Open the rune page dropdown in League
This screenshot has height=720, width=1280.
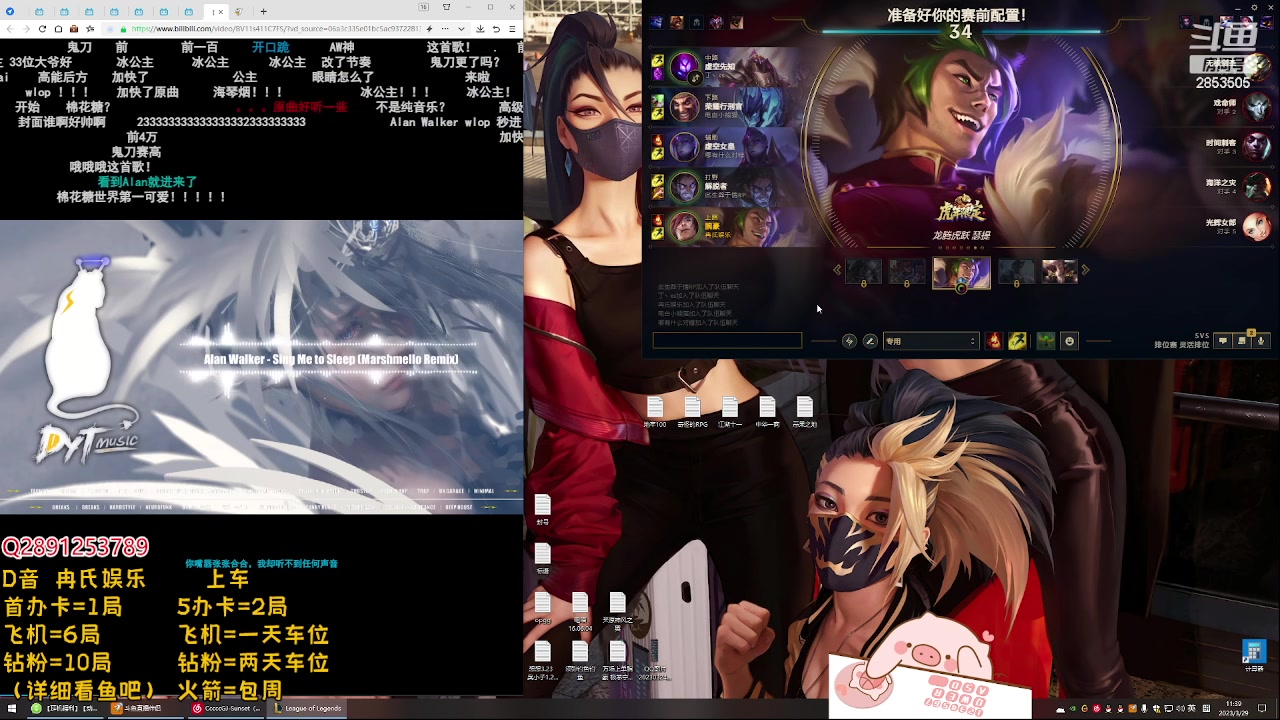click(x=931, y=341)
